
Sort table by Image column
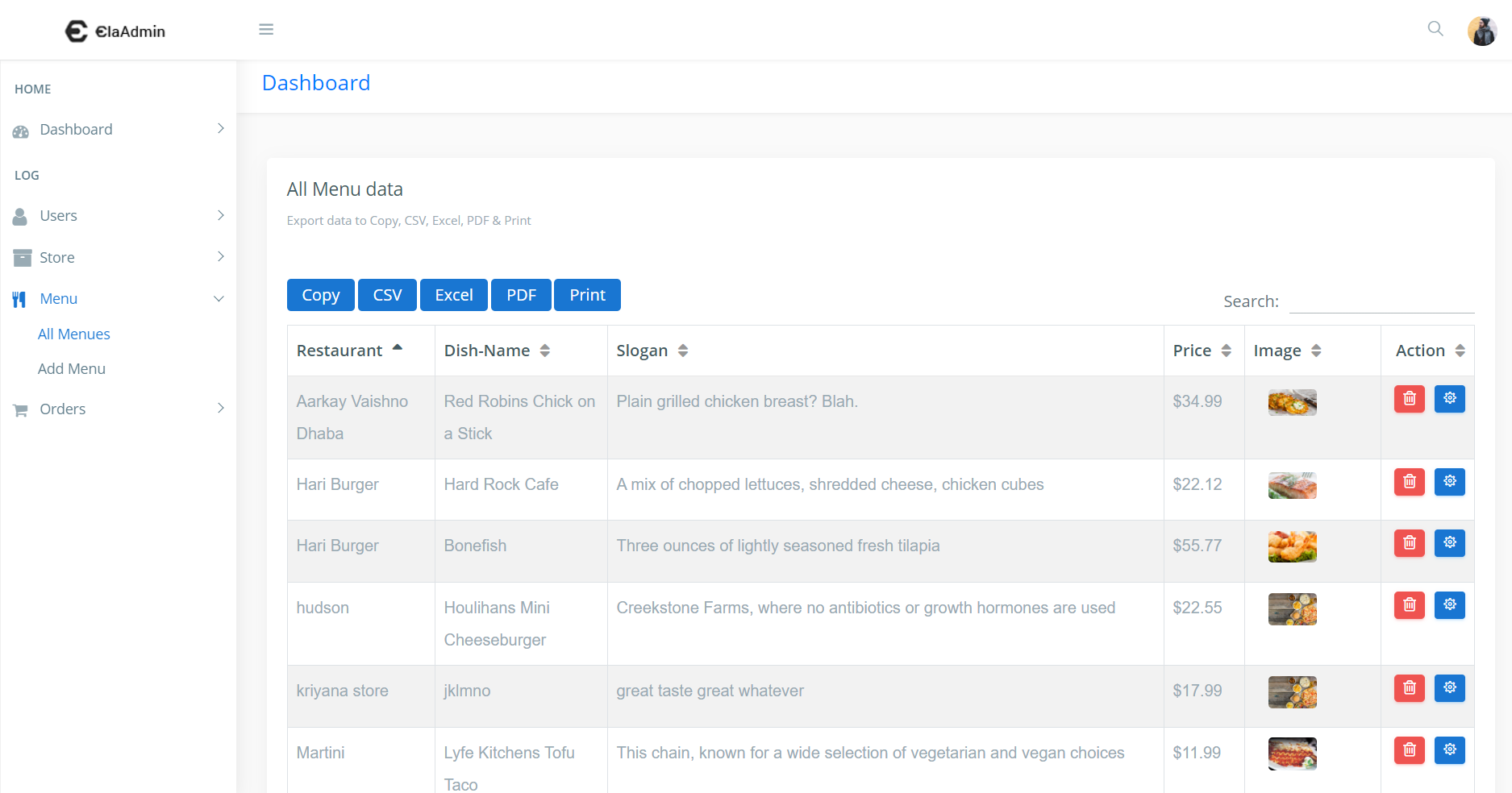pos(1313,351)
